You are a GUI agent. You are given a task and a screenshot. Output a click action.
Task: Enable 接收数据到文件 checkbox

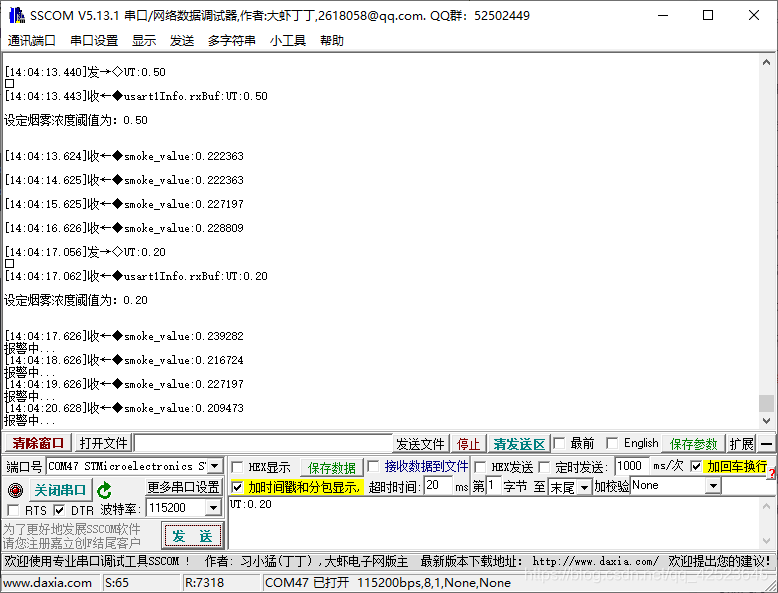click(373, 466)
